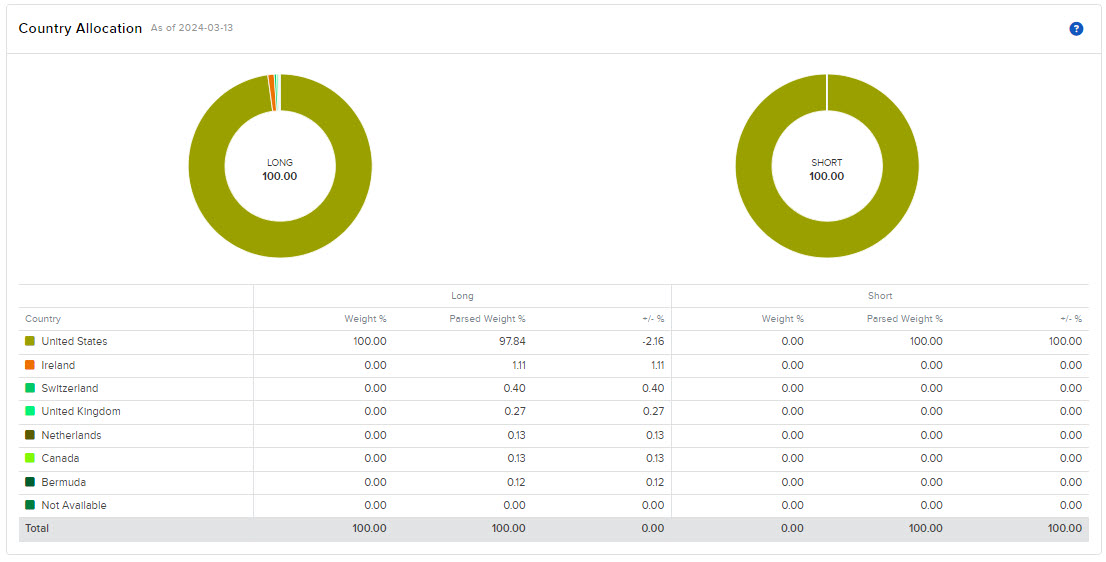Select the United States row label
Screen dimensions: 1106x562
(x=74, y=342)
